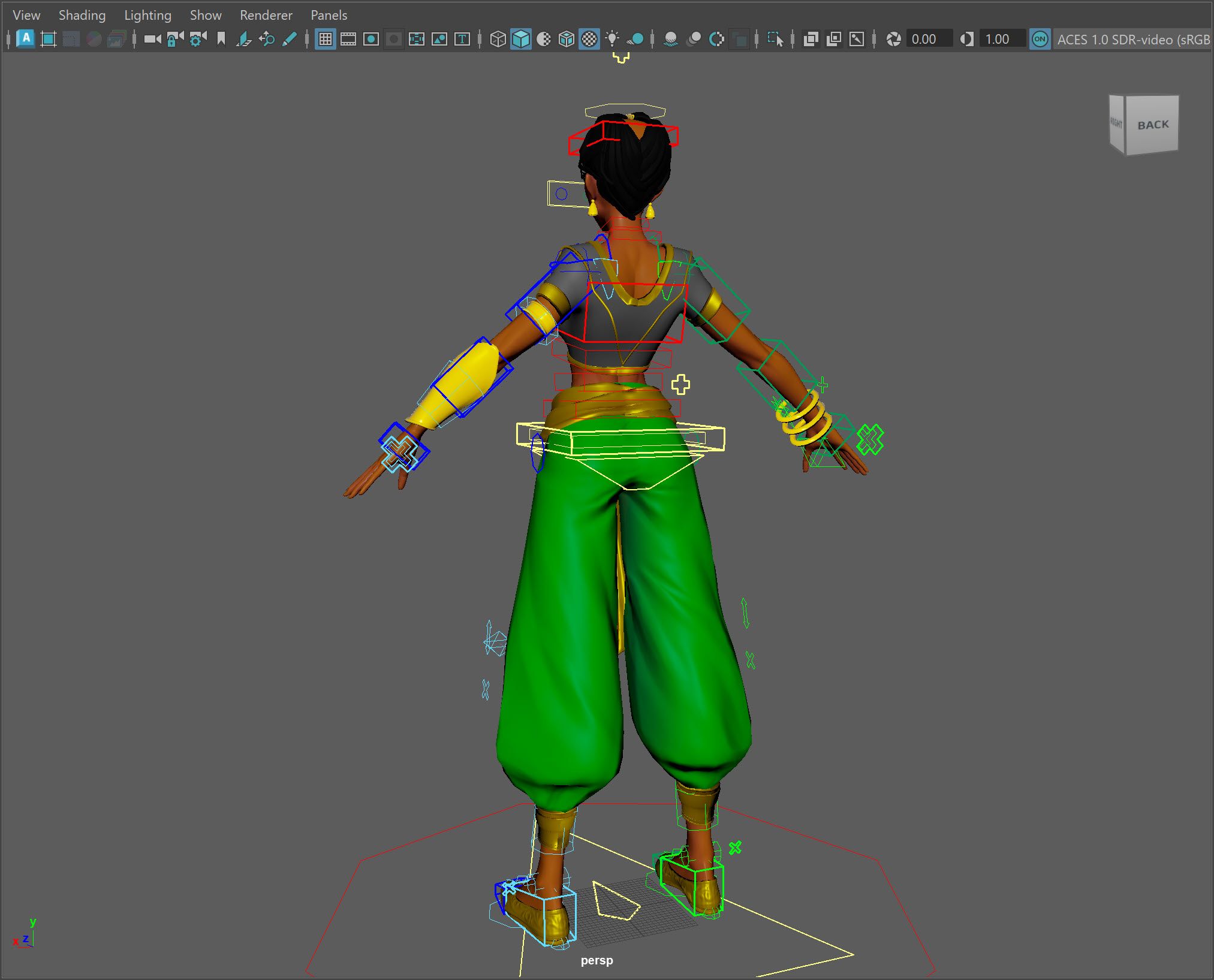This screenshot has height=980, width=1214.
Task: Click the Select Camera icon
Action: 152,40
